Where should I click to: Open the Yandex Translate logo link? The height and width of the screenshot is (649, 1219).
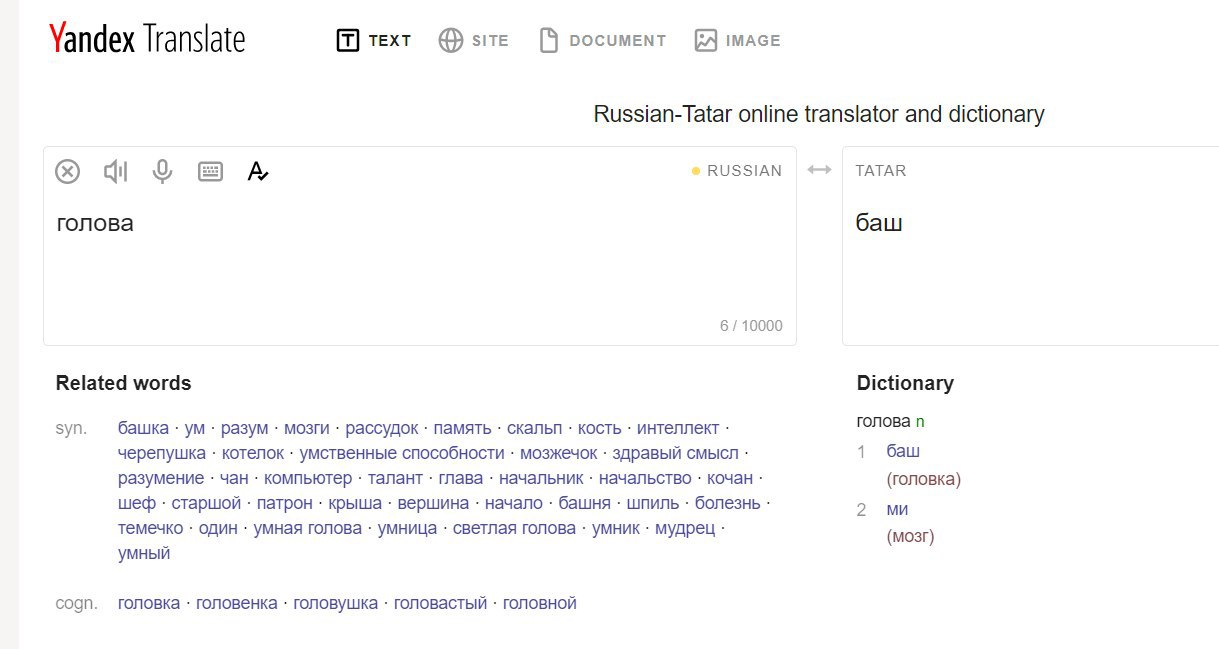[147, 39]
